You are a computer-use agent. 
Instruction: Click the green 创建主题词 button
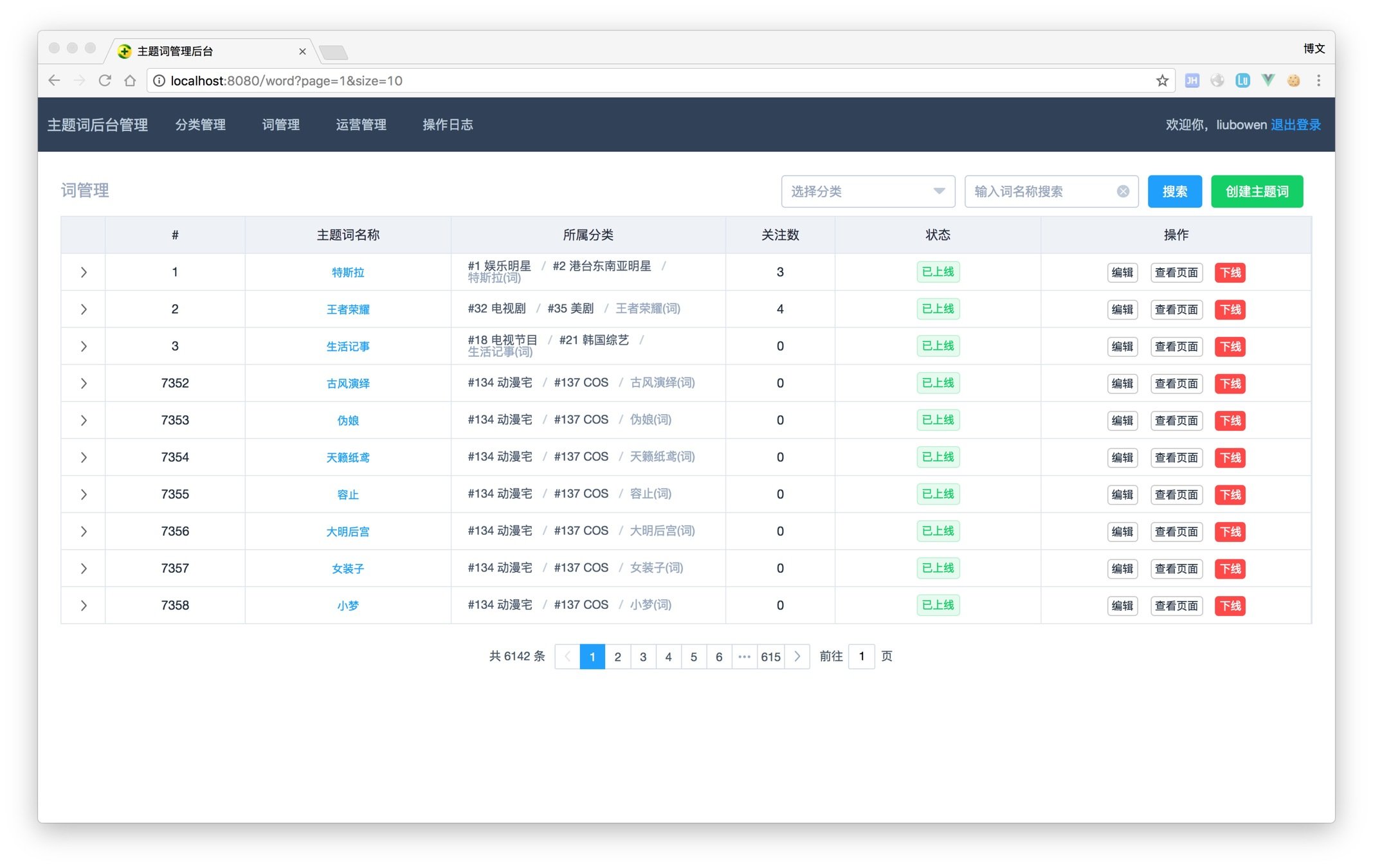[1257, 192]
